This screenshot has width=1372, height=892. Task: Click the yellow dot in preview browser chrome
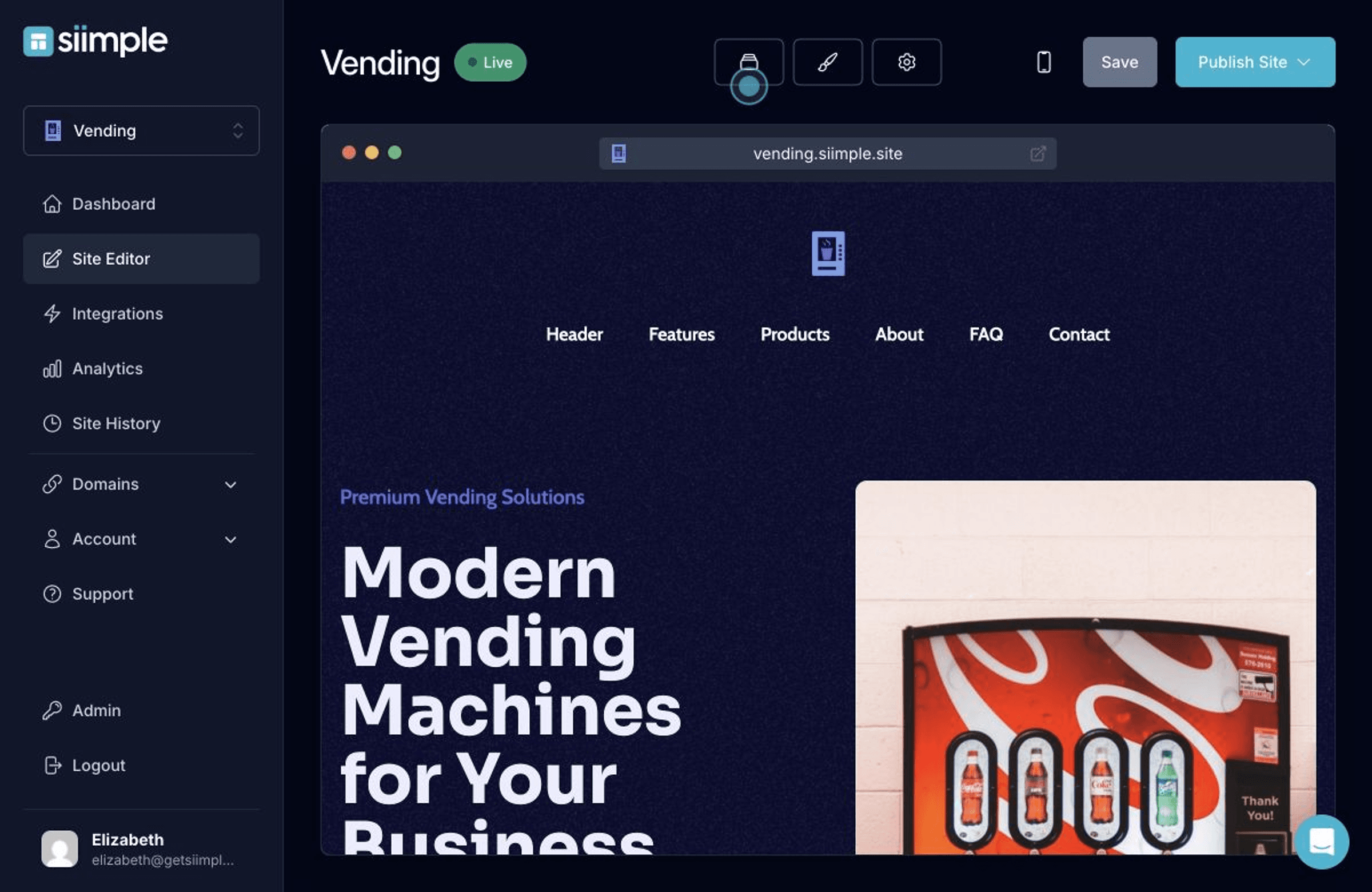click(x=372, y=152)
